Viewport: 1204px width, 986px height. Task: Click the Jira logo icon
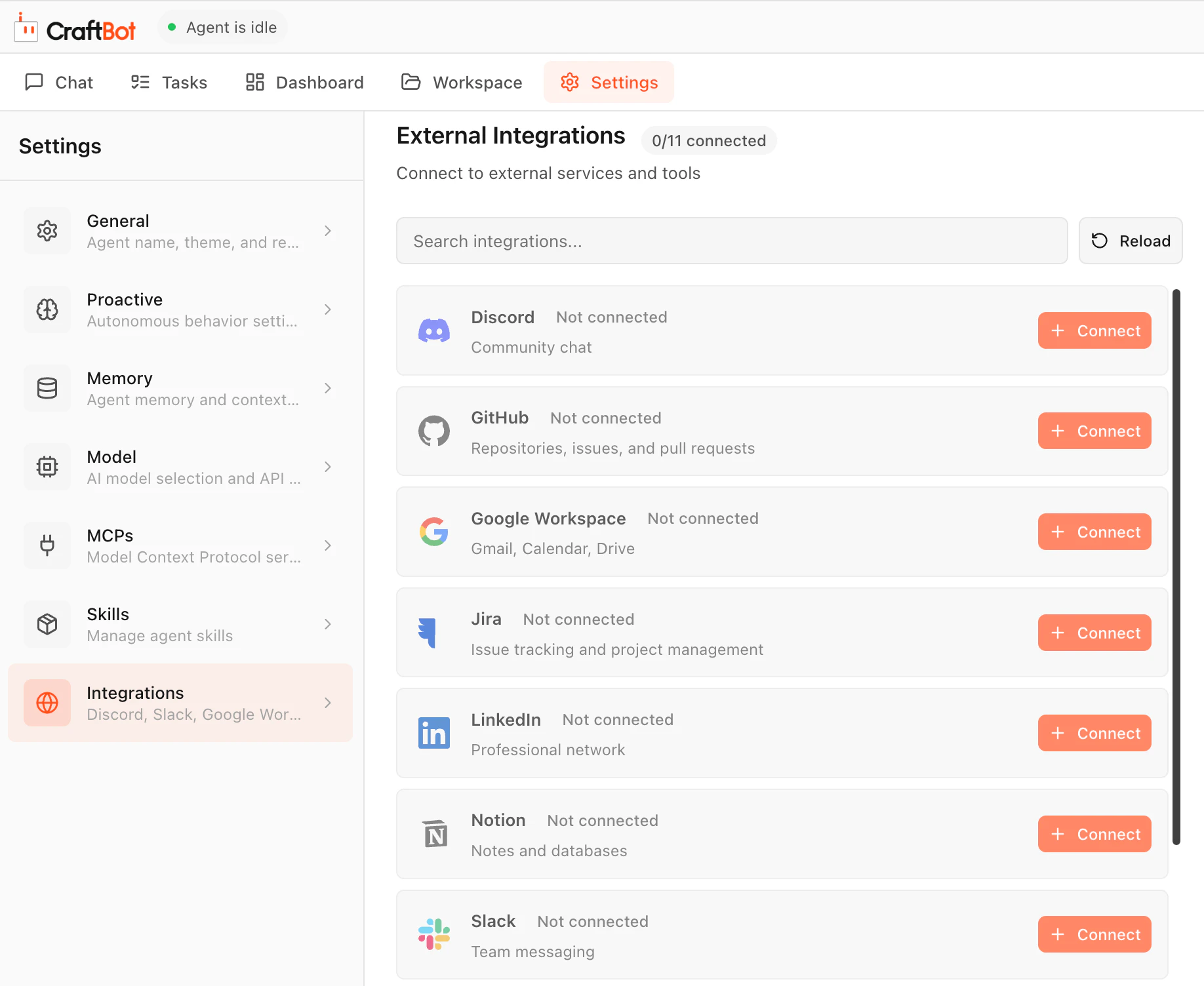click(428, 633)
